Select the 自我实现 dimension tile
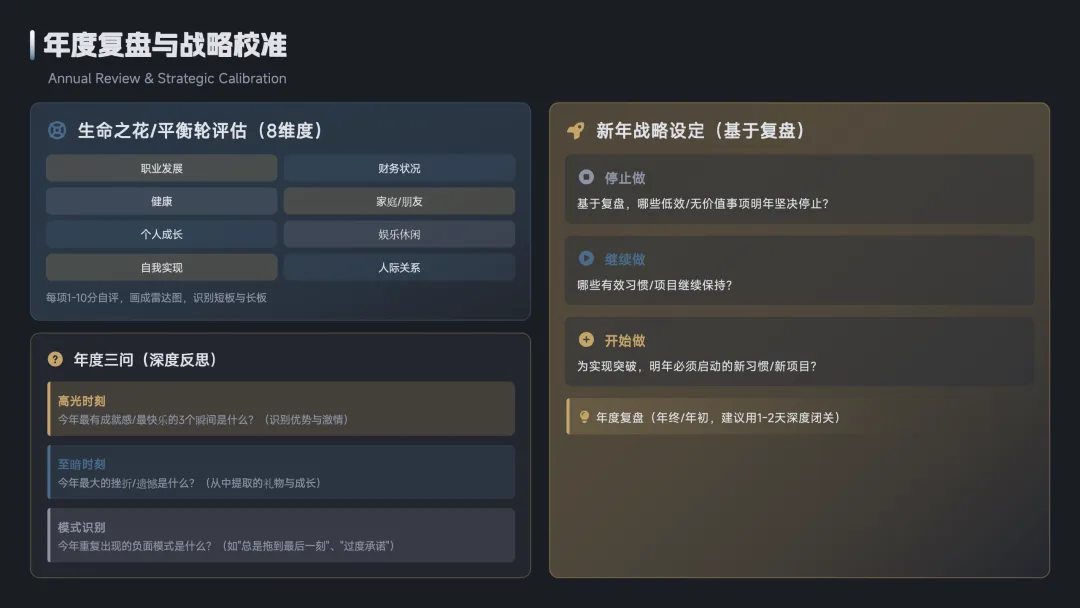The image size is (1080, 608). 162,267
